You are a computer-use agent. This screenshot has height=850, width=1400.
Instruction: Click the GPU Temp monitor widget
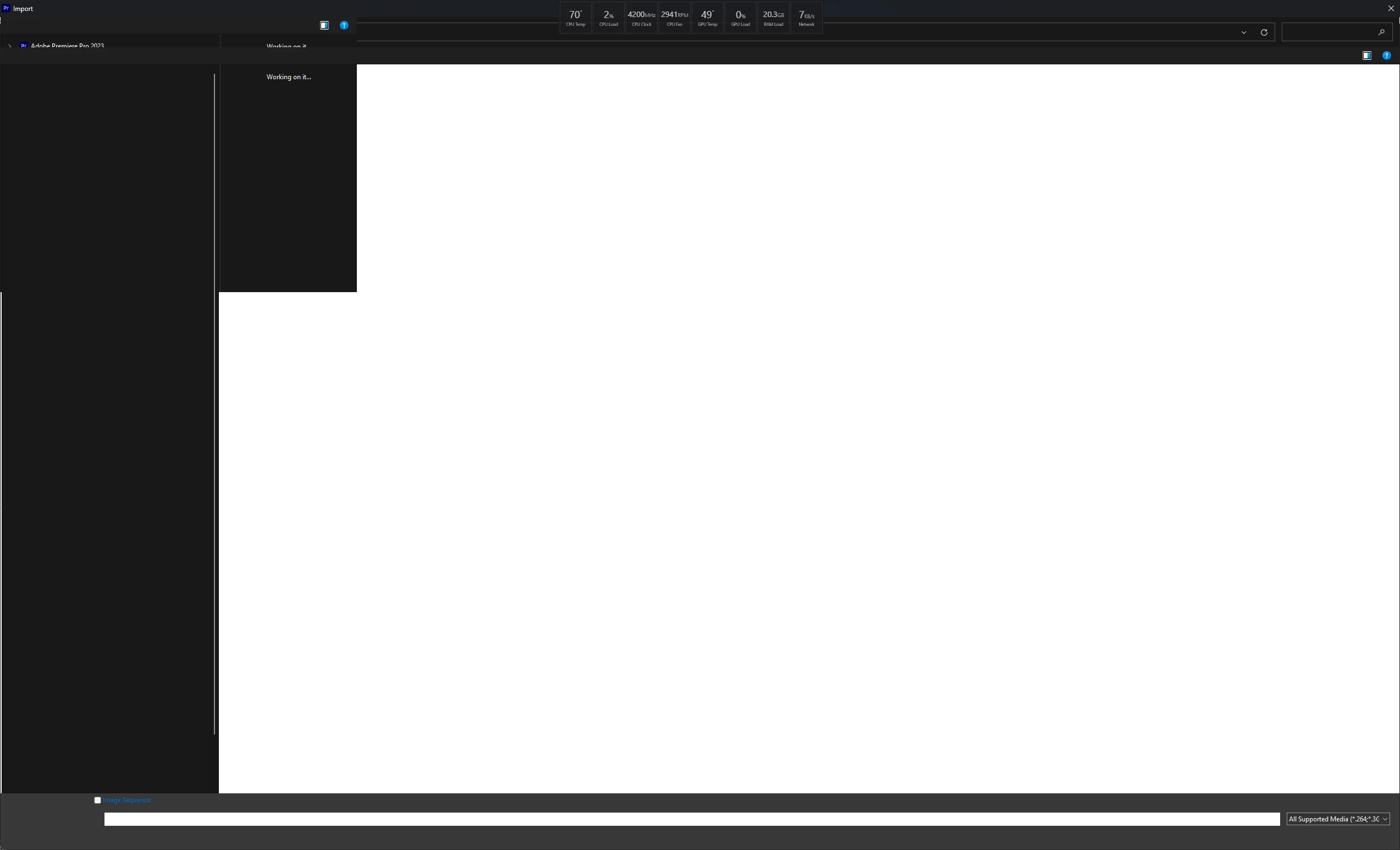707,18
